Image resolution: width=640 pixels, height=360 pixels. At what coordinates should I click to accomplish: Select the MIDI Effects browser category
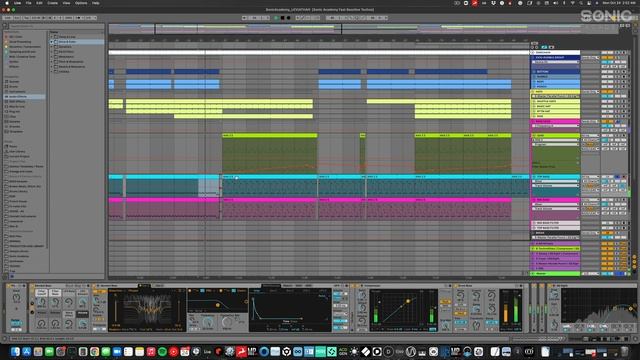(17, 102)
